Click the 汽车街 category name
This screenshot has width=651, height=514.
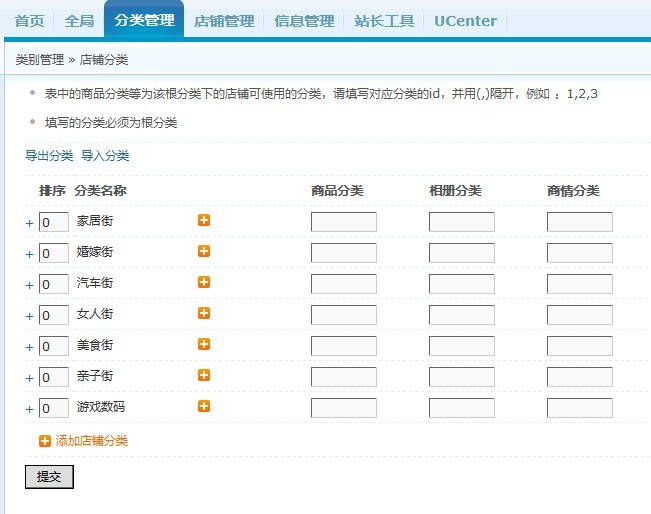(95, 283)
